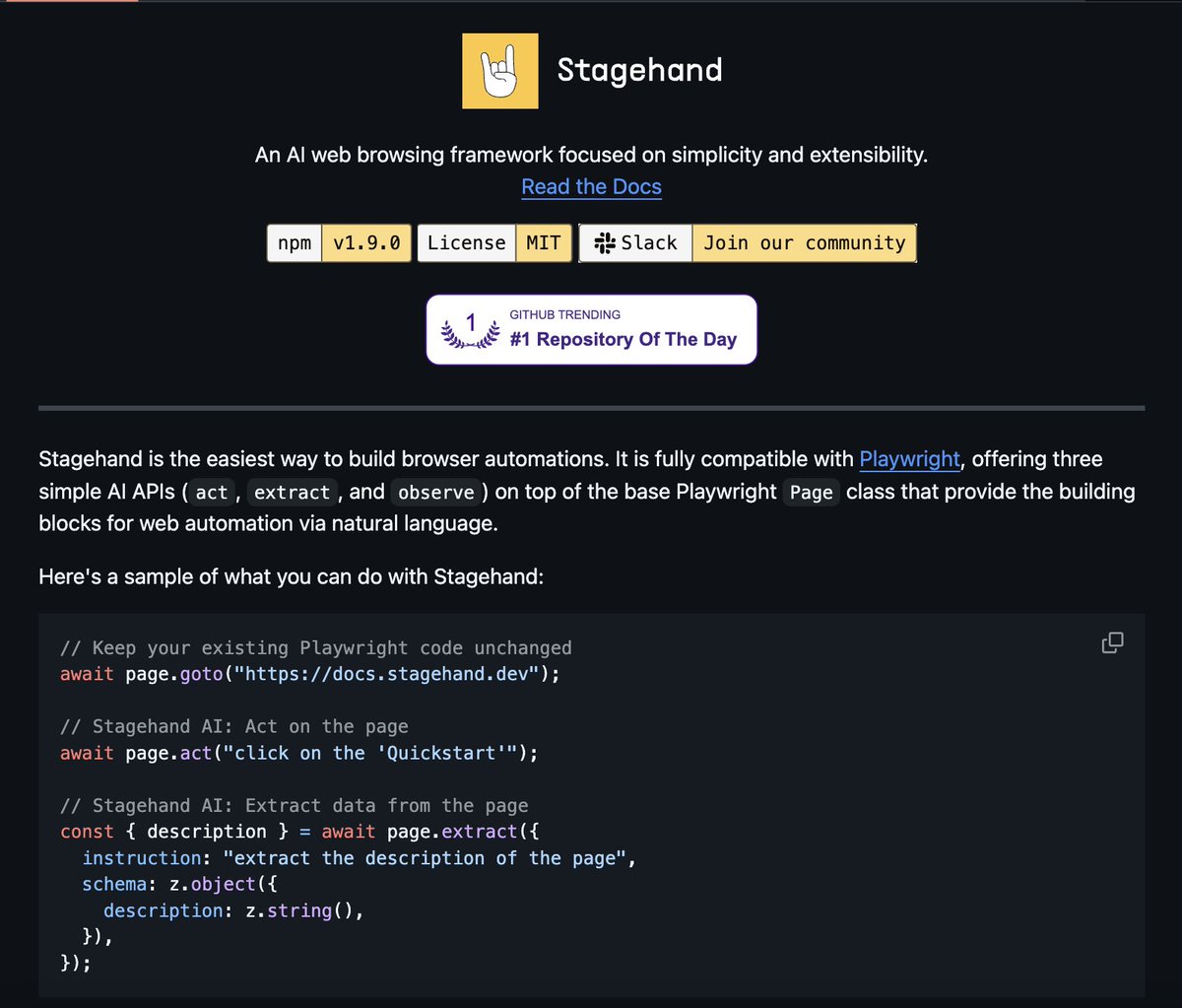This screenshot has width=1182, height=1008.
Task: Copy the code sample using the copy icon
Action: coord(1112,641)
